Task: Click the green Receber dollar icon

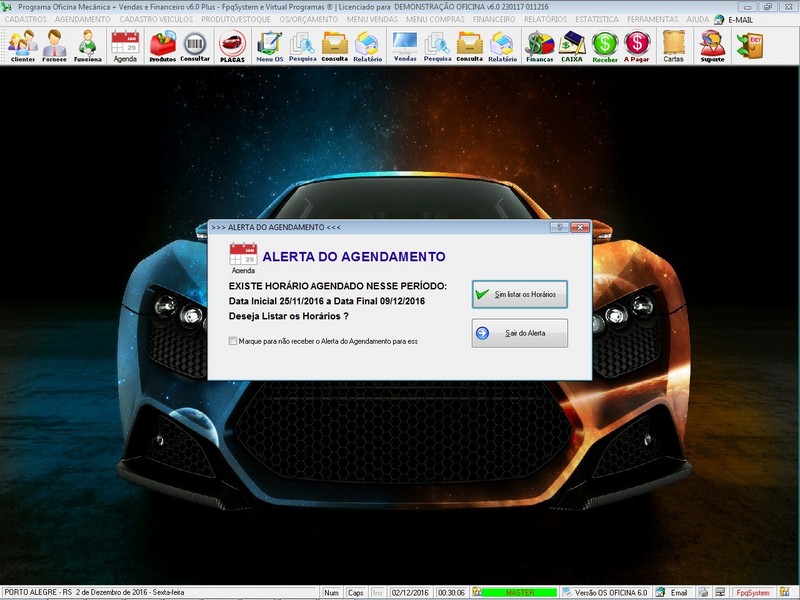Action: pyautogui.click(x=605, y=46)
